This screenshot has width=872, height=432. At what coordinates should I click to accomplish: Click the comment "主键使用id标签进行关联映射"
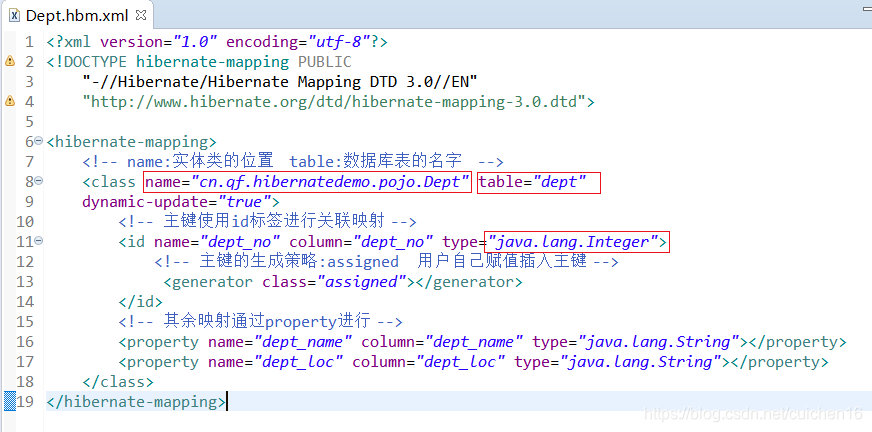(267, 222)
